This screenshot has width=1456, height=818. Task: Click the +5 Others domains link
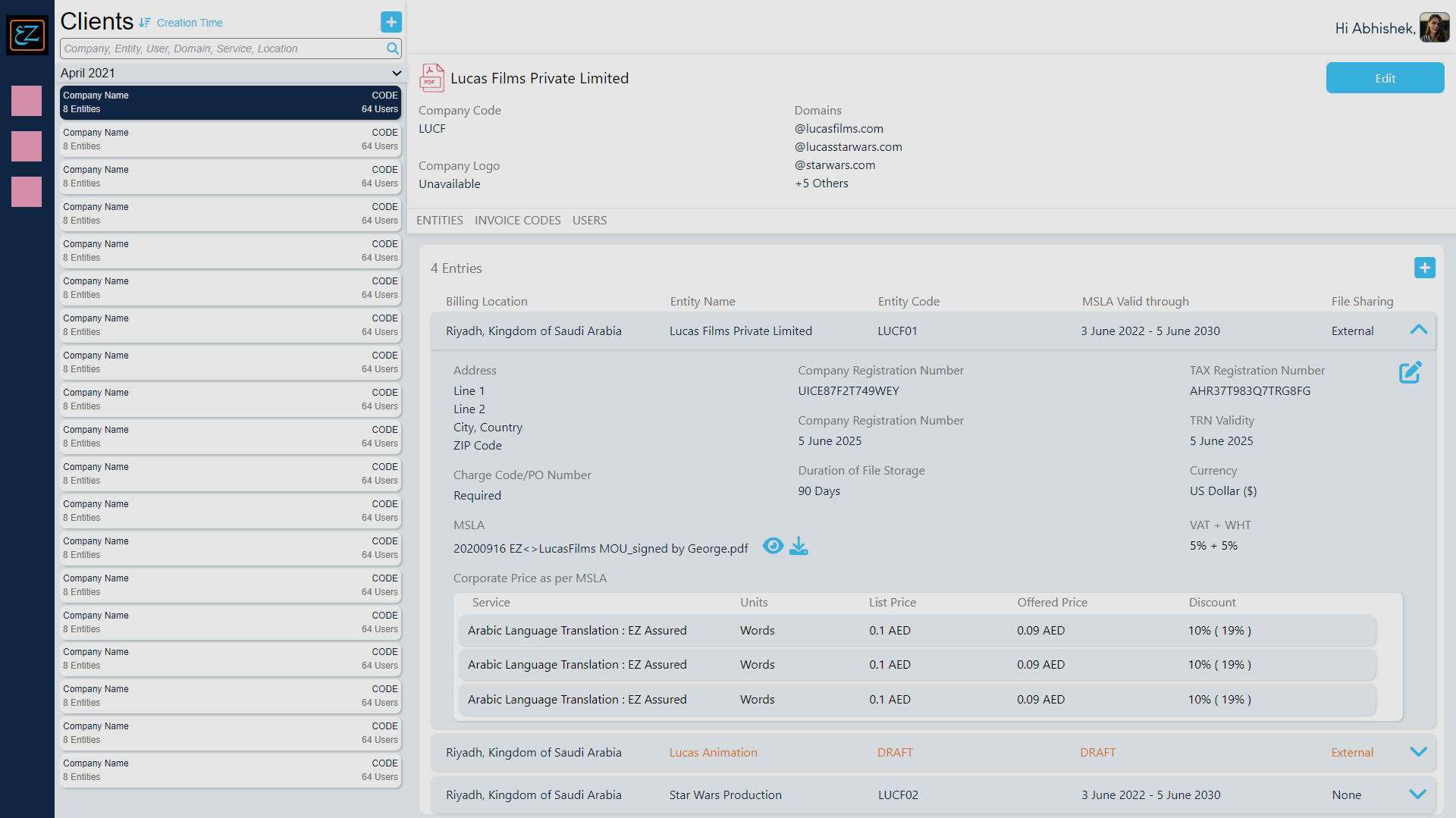click(821, 183)
